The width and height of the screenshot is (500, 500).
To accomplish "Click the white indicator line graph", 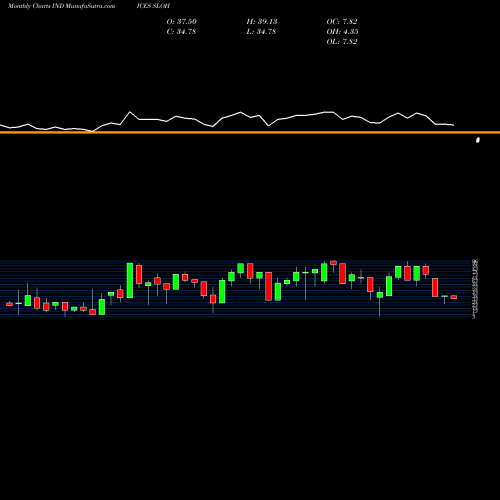I will point(227,121).
